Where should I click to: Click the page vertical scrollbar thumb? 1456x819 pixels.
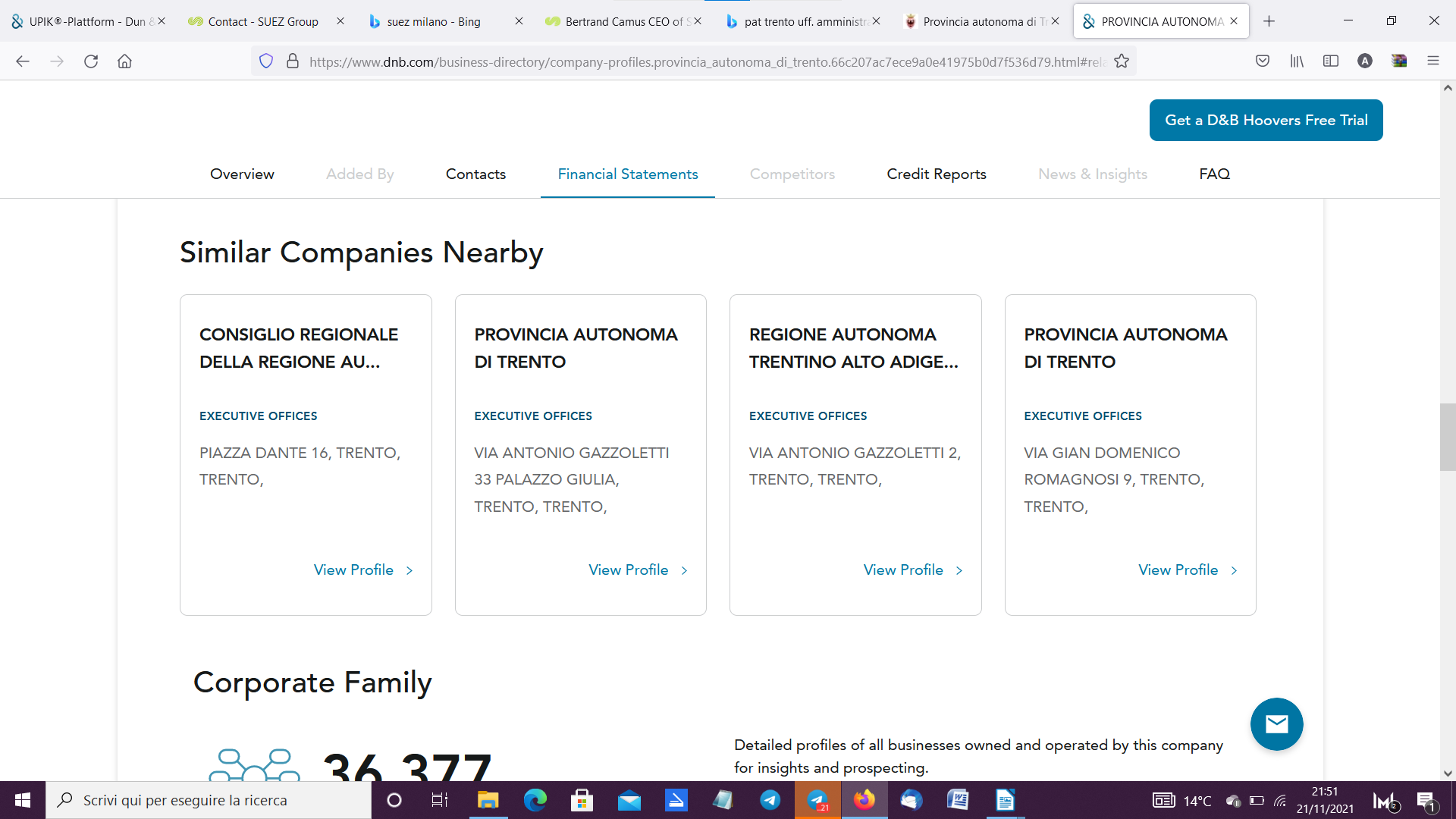pyautogui.click(x=1448, y=438)
